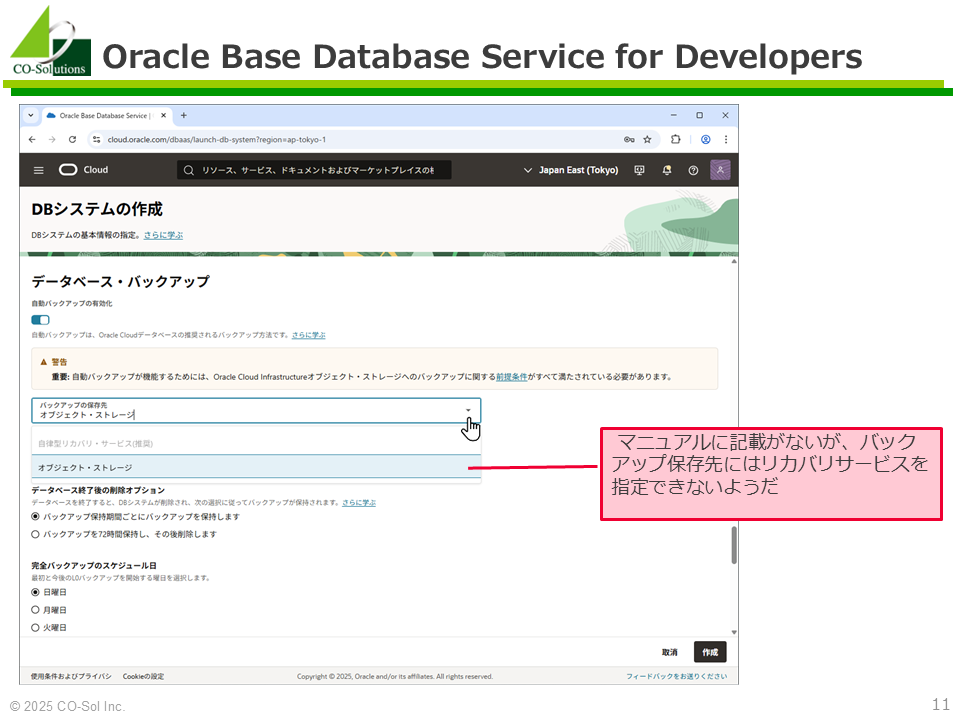The height and width of the screenshot is (720, 960).
Task: Open the Japan East (Tokyo) region dropdown
Action: pyautogui.click(x=571, y=170)
